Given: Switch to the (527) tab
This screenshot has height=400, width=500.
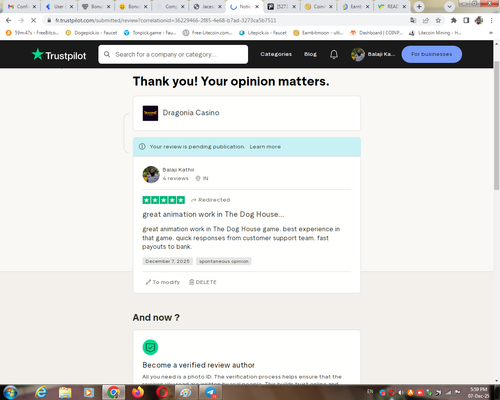Looking at the screenshot, I should tap(282, 7).
